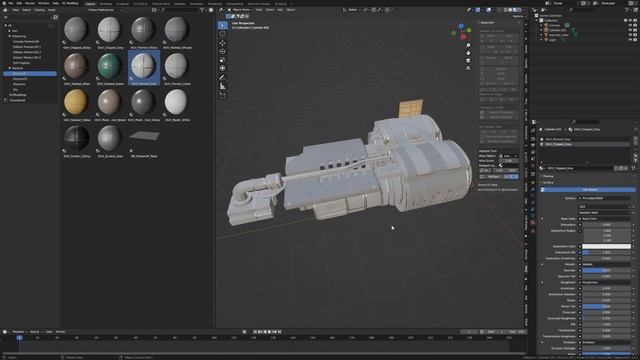Select the Rotate tool
Image resolution: width=640 pixels, height=360 pixels.
222,51
